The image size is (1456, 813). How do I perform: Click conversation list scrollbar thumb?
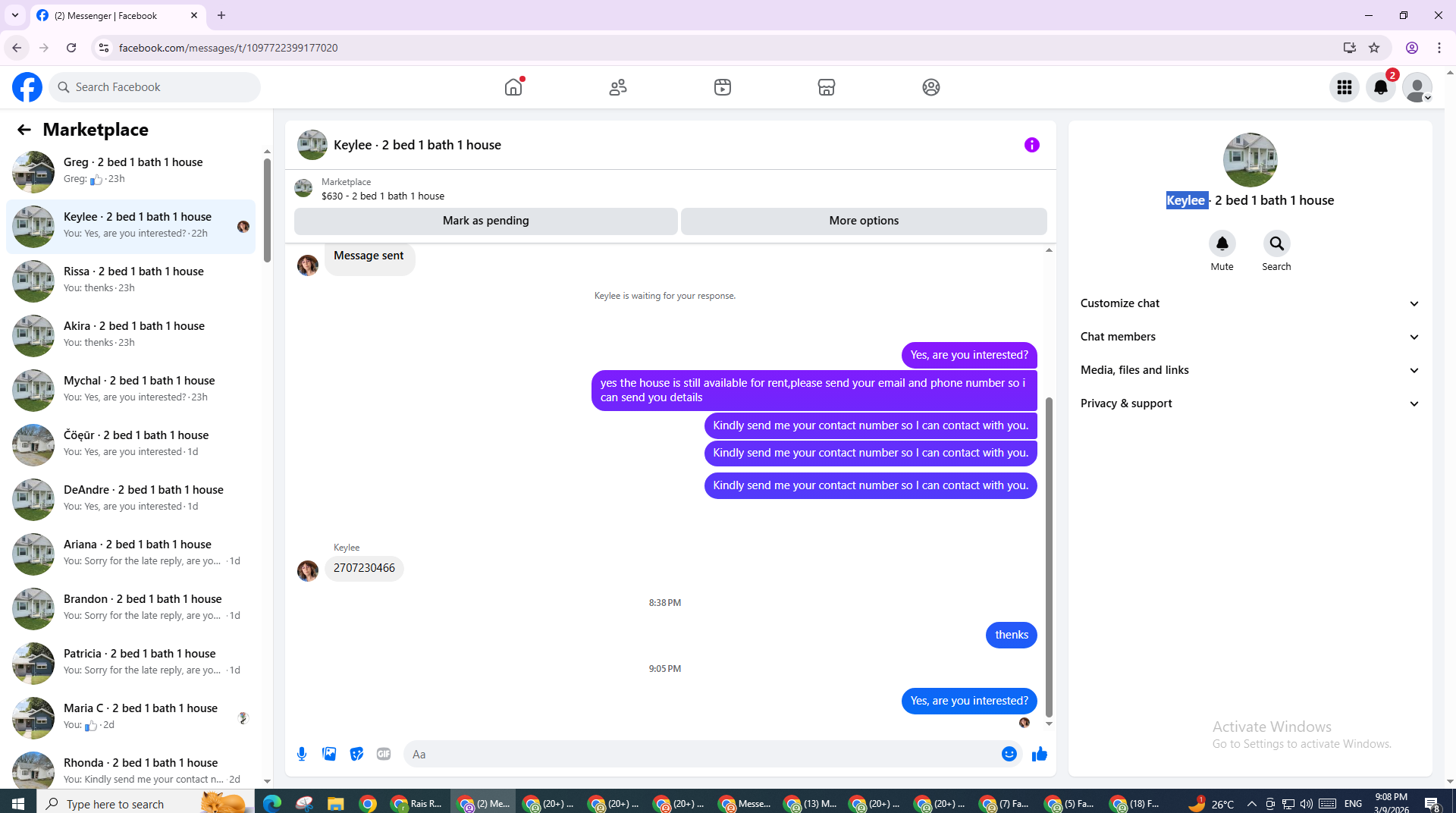coord(267,210)
